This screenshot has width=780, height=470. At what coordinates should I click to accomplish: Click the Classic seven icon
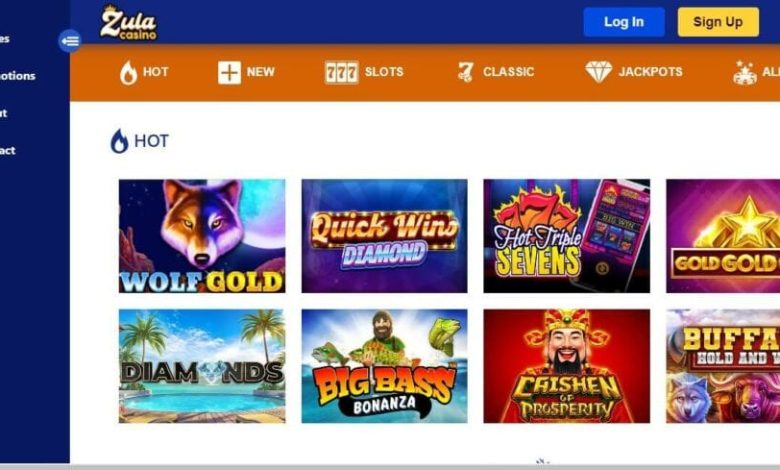pos(466,73)
